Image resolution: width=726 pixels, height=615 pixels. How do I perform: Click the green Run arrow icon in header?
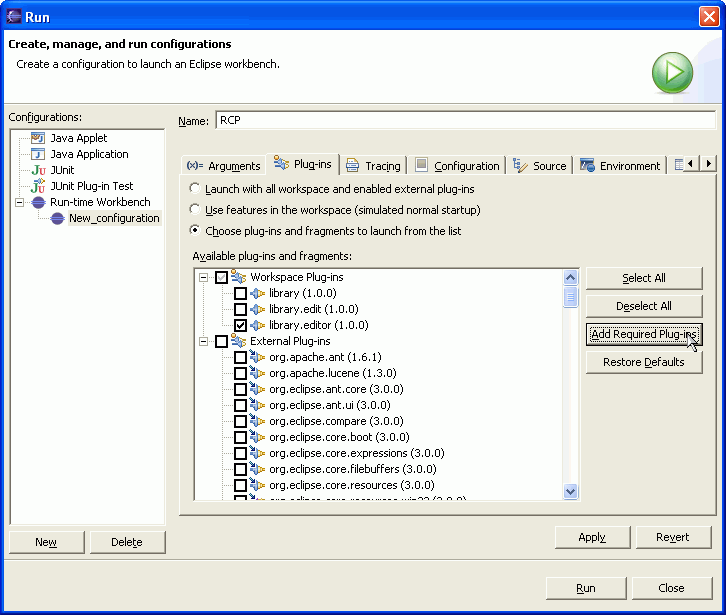click(x=672, y=73)
